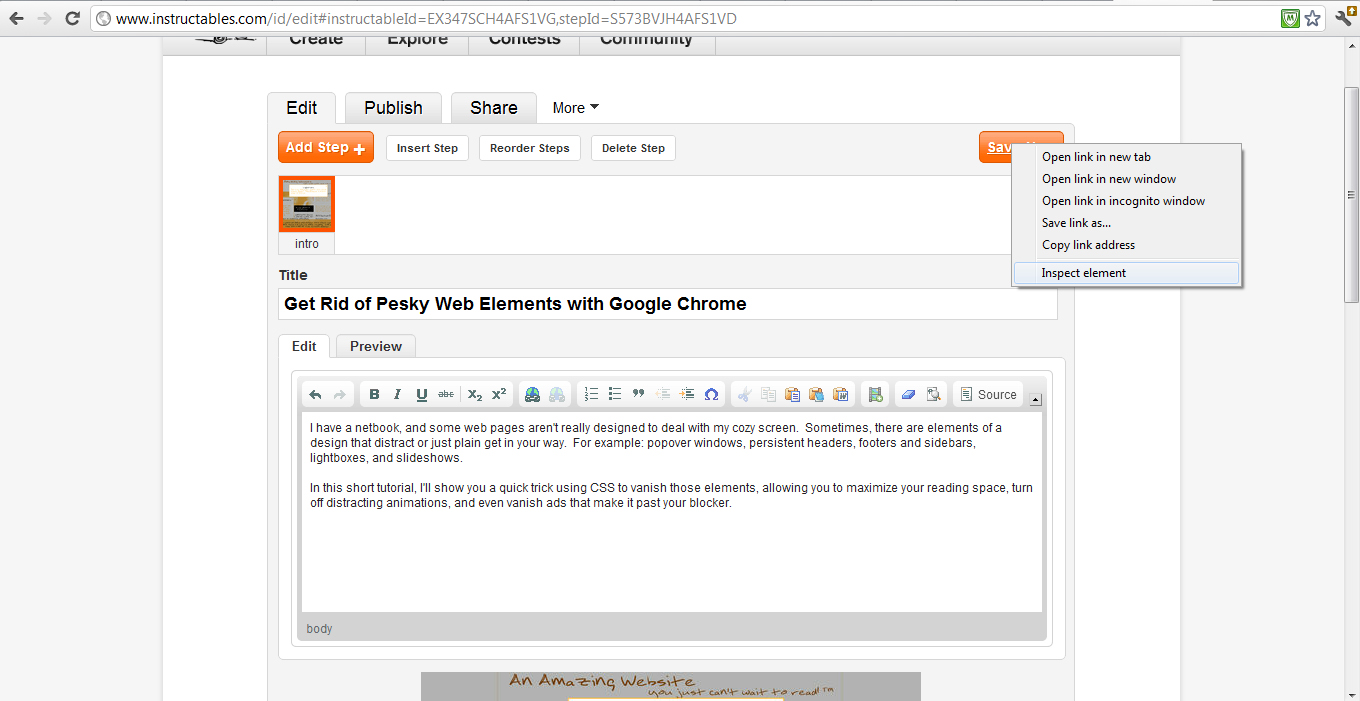
Task: Click the Delete Step button
Action: pyautogui.click(x=634, y=148)
